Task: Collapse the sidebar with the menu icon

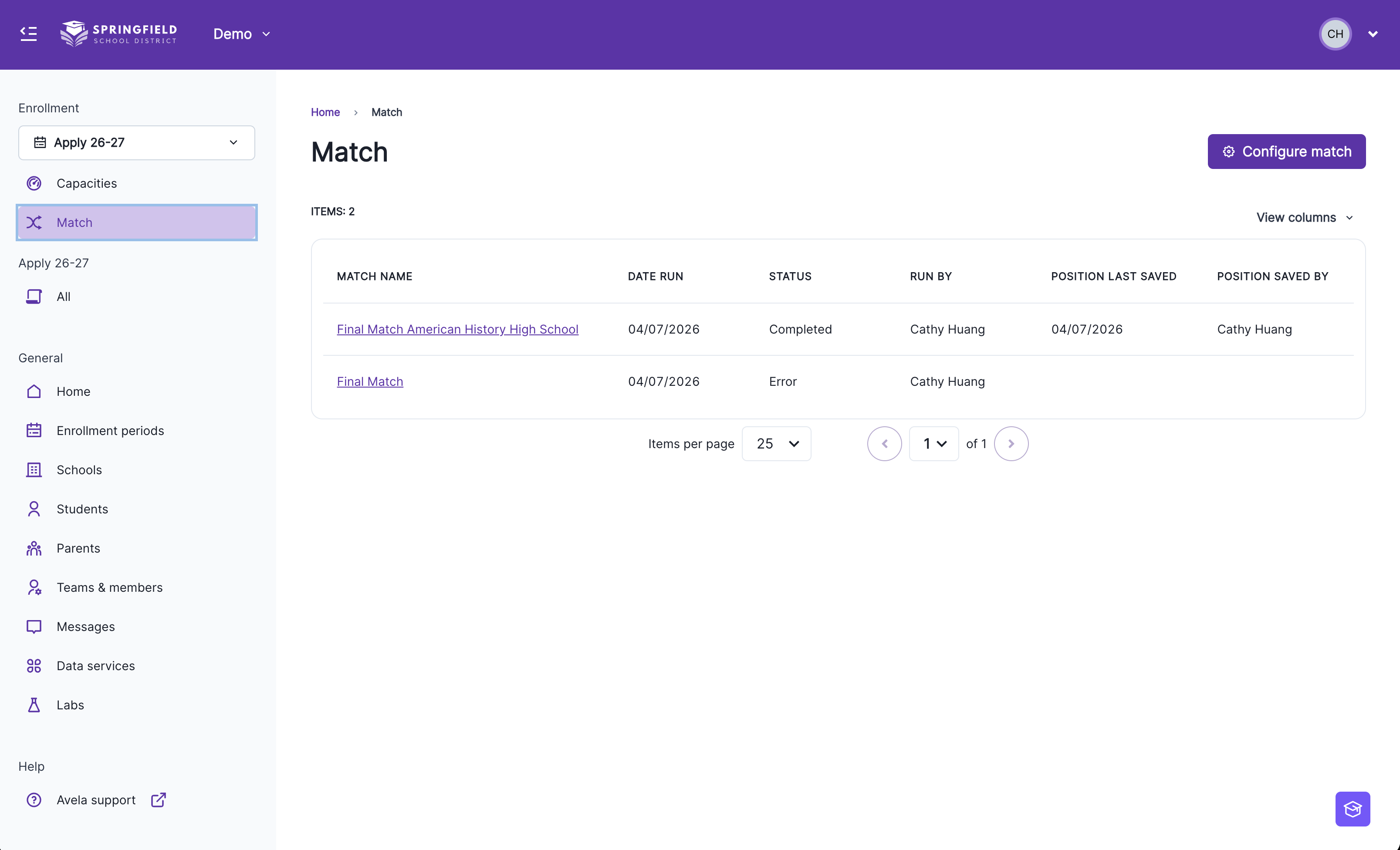Action: click(x=28, y=34)
